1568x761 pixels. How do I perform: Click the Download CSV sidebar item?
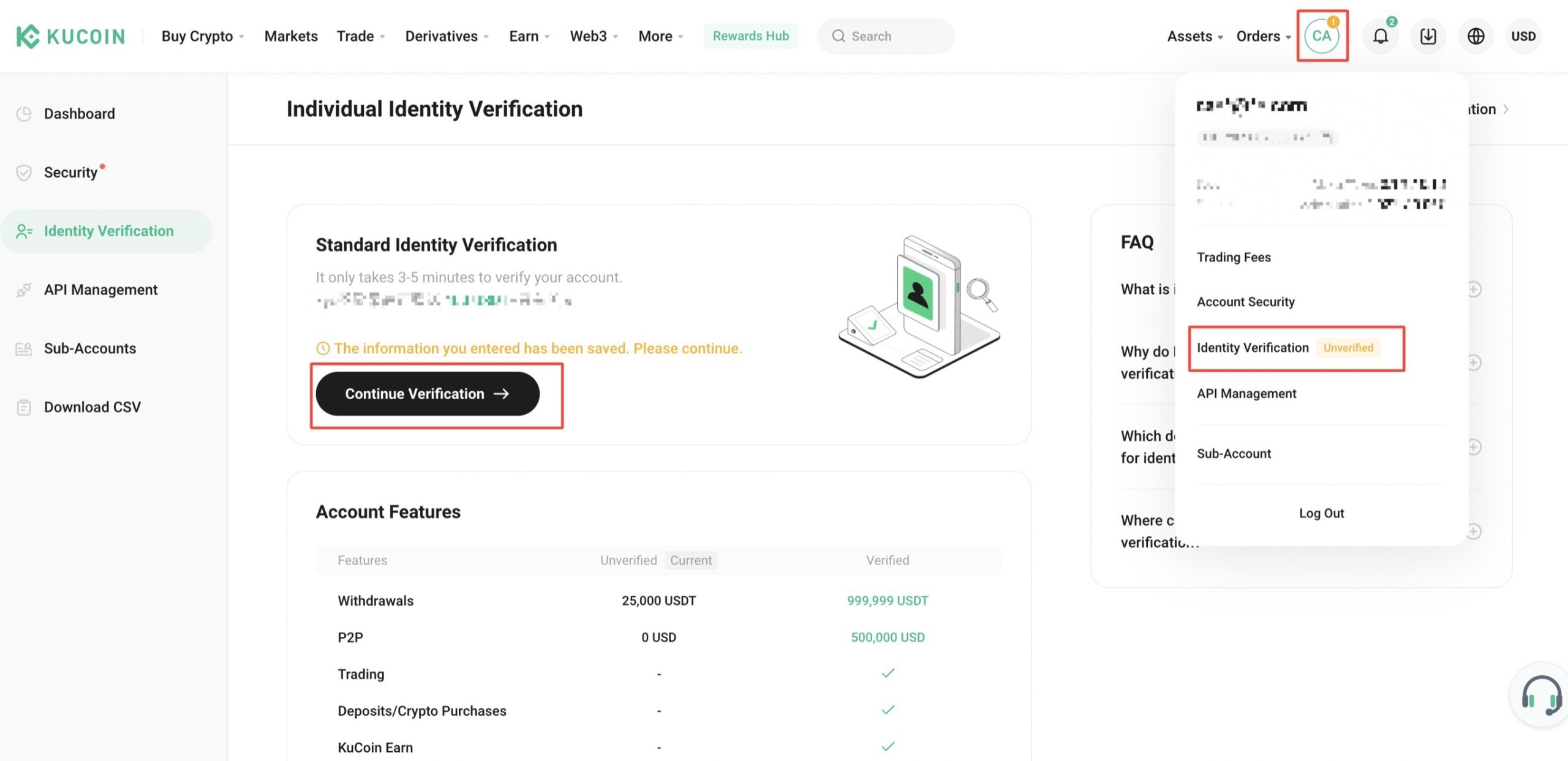(92, 407)
